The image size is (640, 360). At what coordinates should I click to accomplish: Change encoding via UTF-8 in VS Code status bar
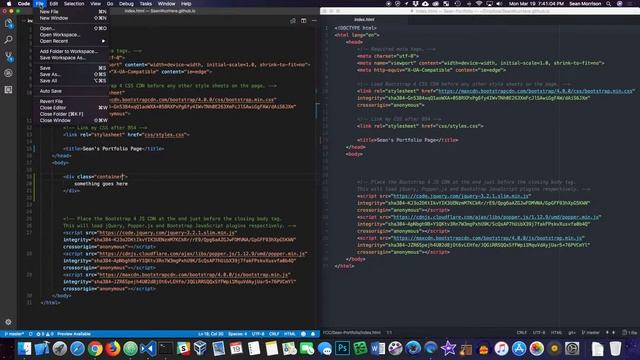(x=258, y=334)
